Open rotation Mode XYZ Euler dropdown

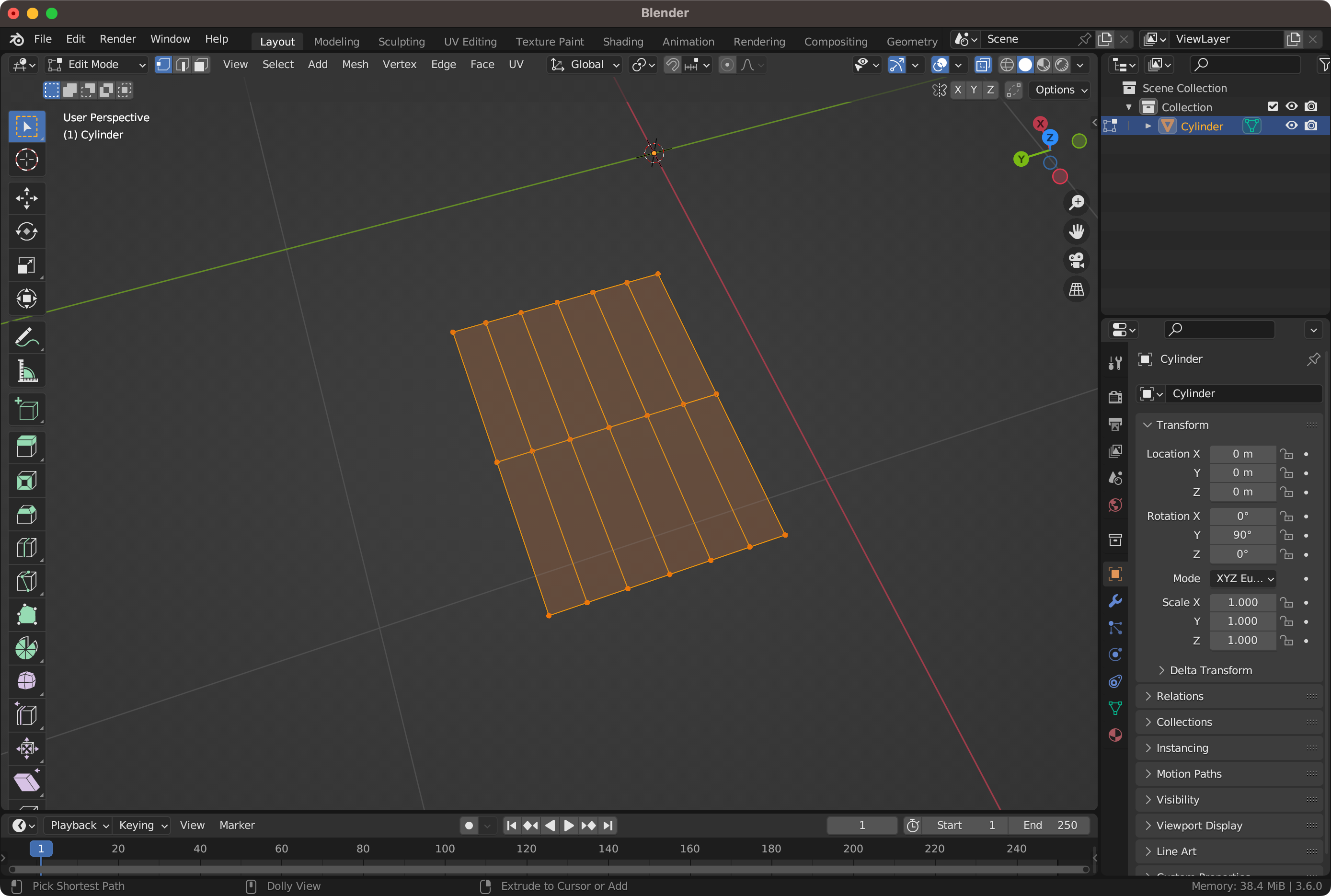[x=1243, y=578]
